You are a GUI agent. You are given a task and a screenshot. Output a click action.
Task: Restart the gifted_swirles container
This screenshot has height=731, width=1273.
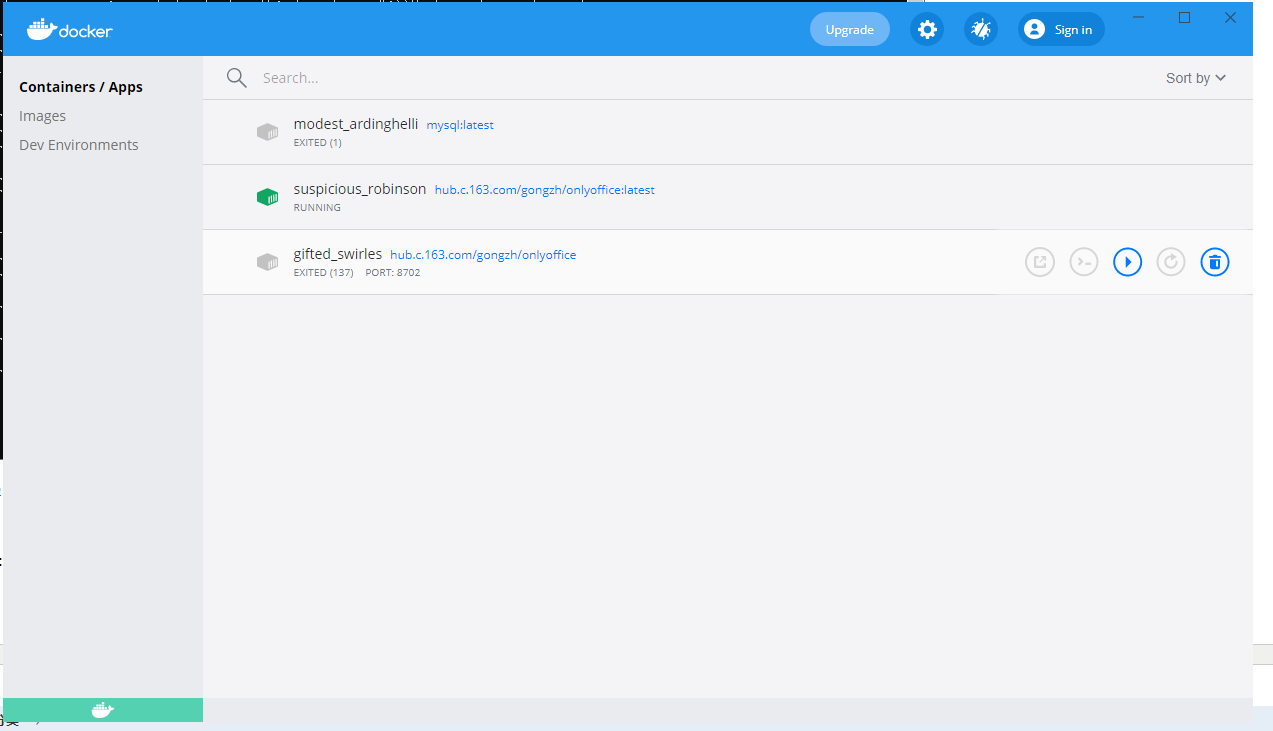coord(1171,262)
